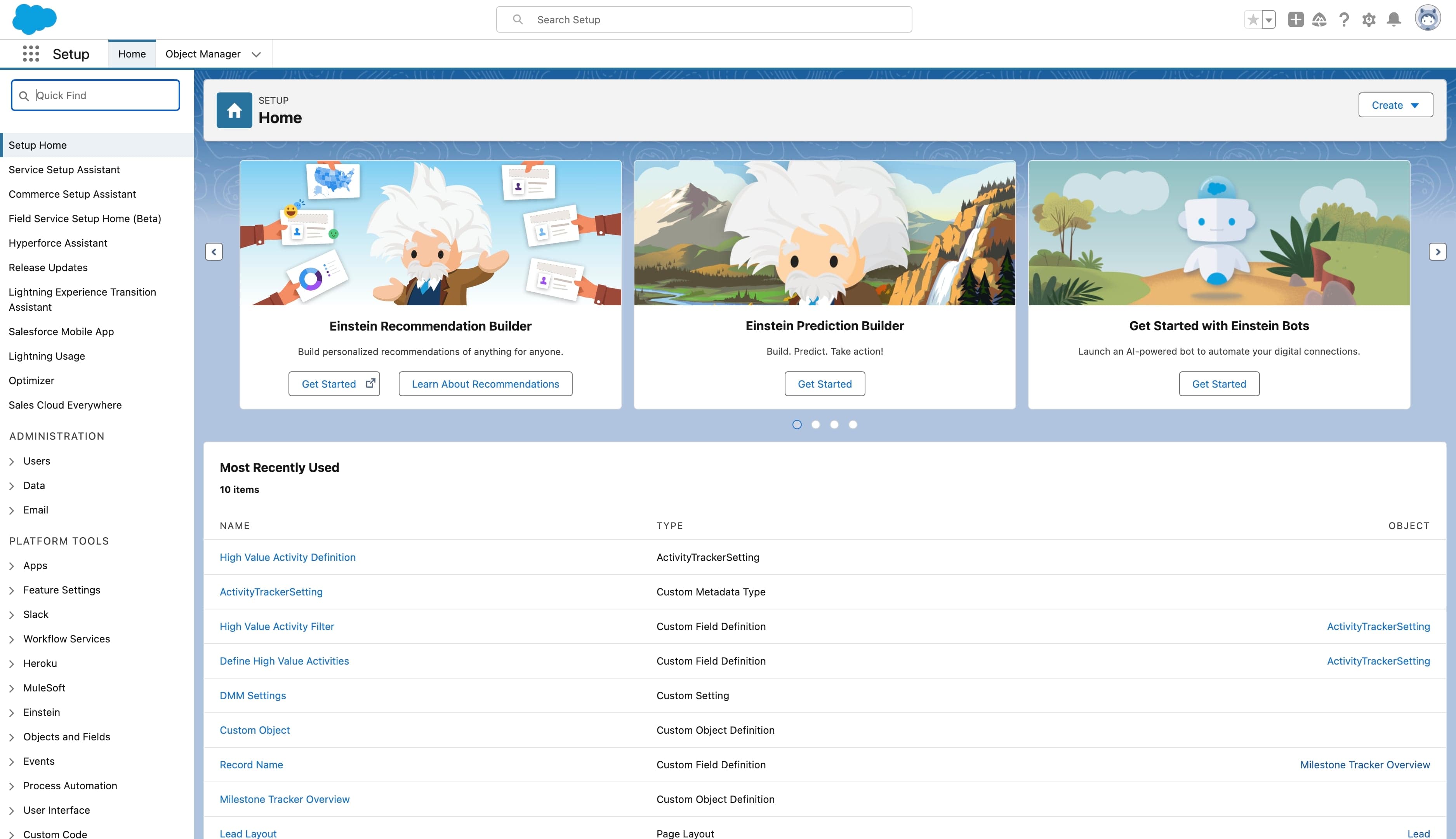The image size is (1456, 839).
Task: Open the Notifications bell
Action: pyautogui.click(x=1394, y=19)
